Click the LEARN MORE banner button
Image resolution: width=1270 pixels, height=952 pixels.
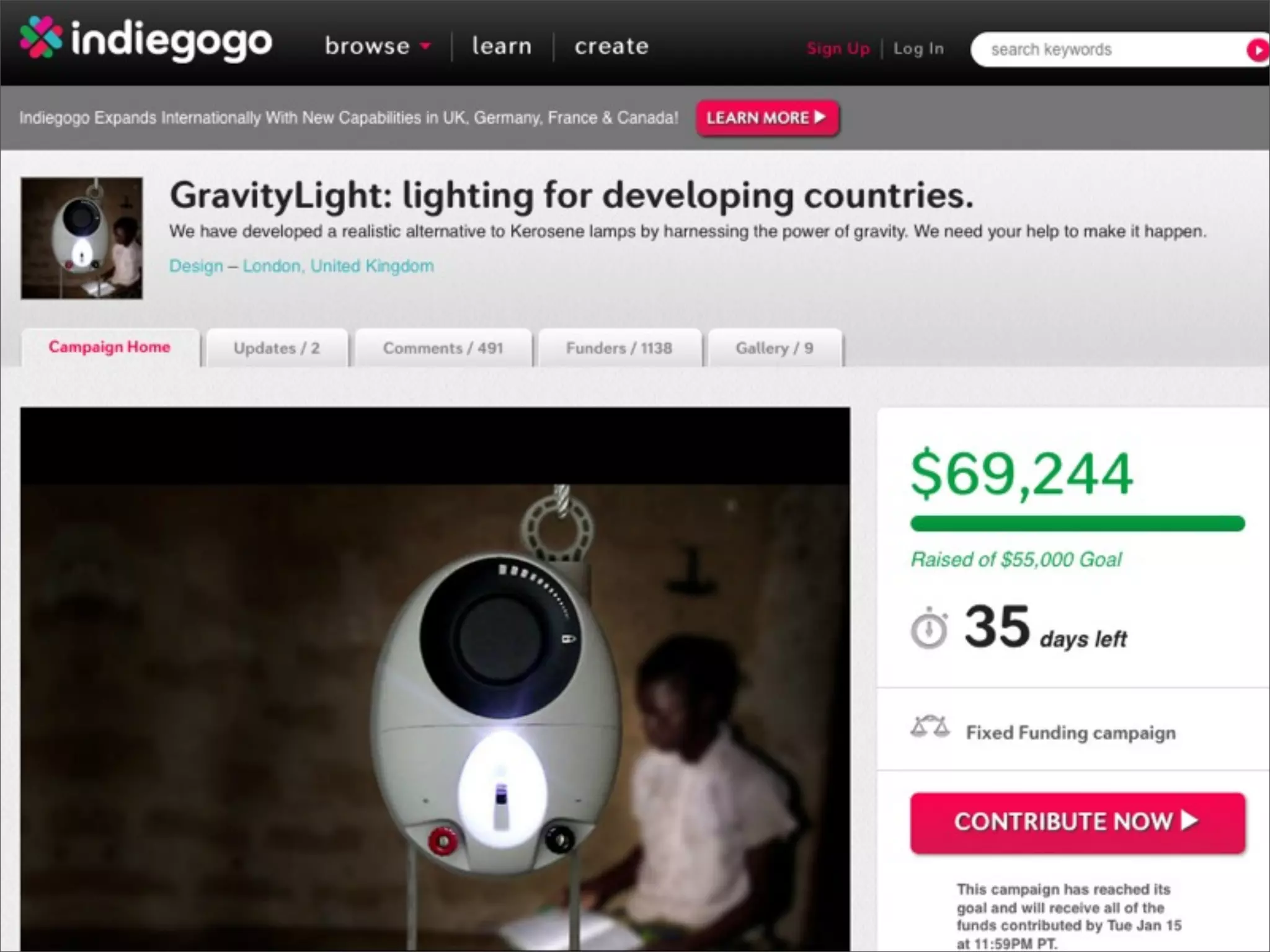pyautogui.click(x=767, y=118)
